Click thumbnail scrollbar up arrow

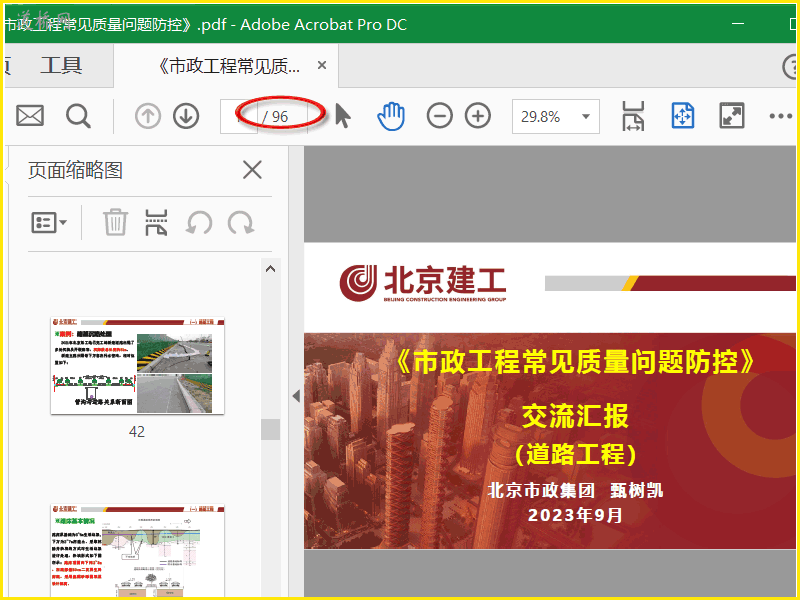click(x=270, y=269)
